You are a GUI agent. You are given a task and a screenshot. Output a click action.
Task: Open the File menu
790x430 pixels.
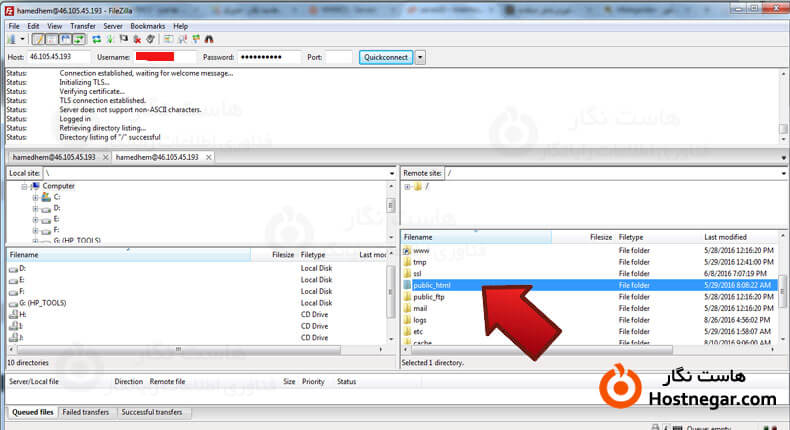point(14,26)
